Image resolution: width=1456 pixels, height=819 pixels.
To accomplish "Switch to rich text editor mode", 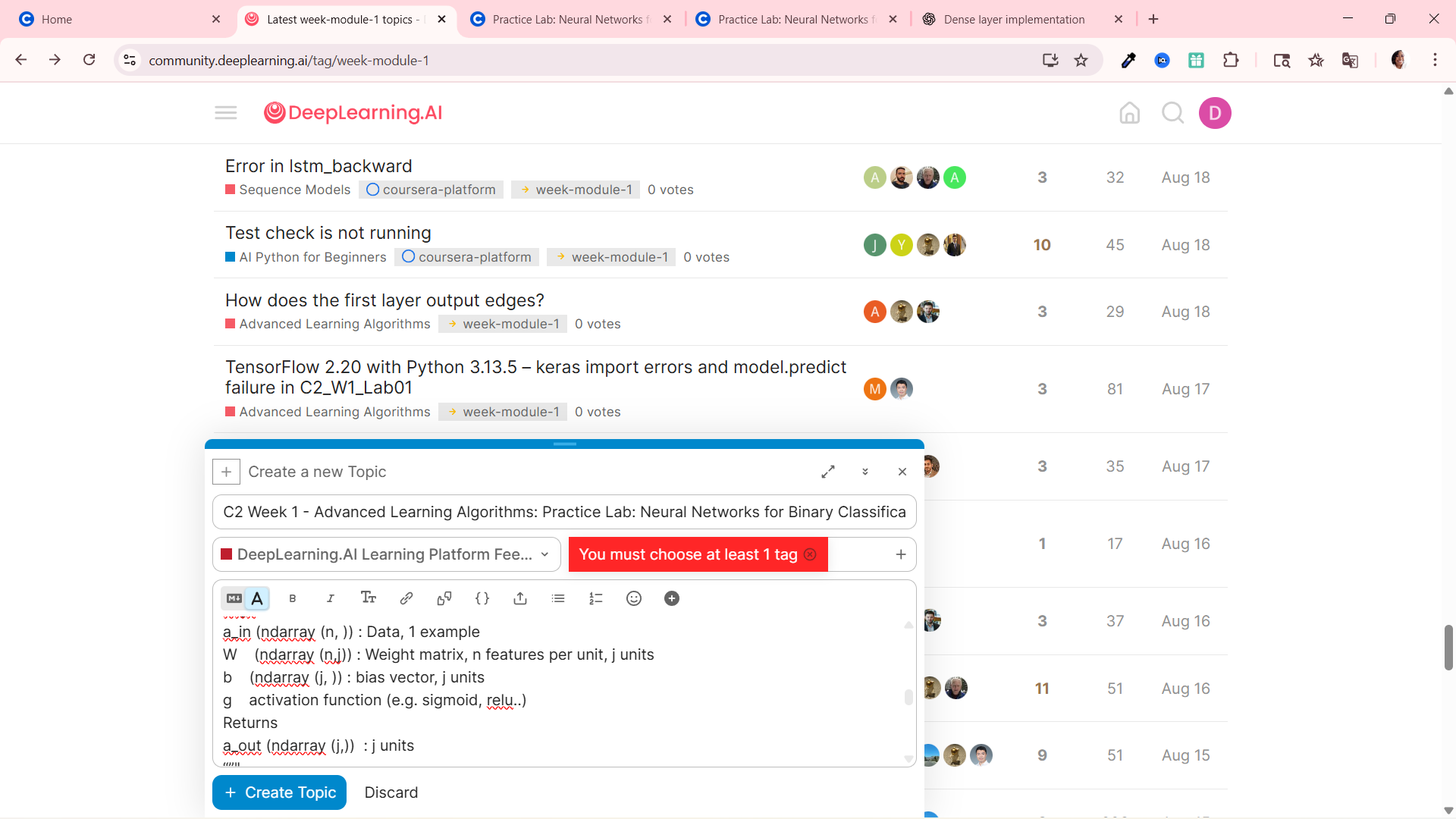I will [258, 598].
